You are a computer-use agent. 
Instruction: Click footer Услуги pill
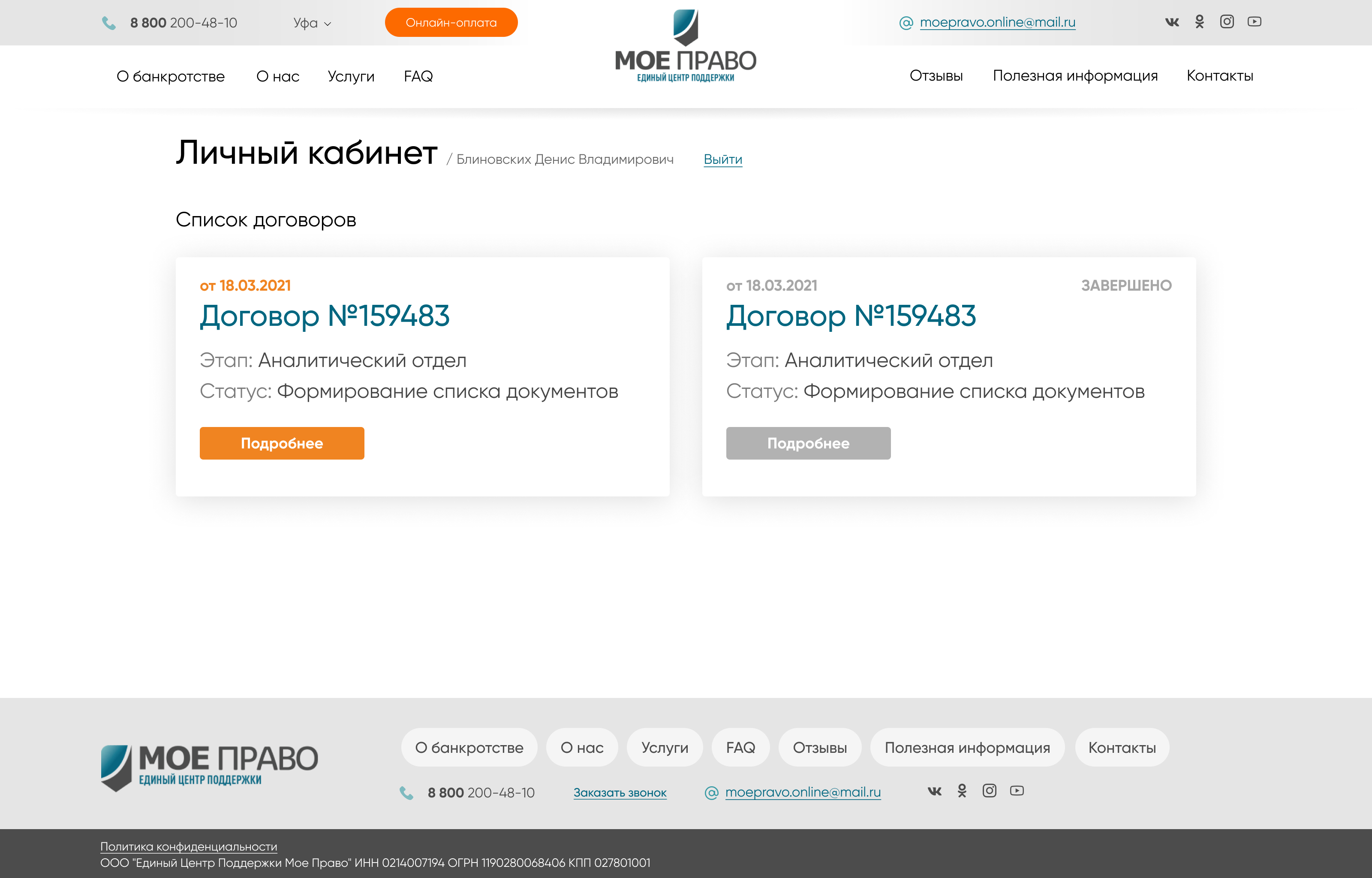[x=664, y=747]
